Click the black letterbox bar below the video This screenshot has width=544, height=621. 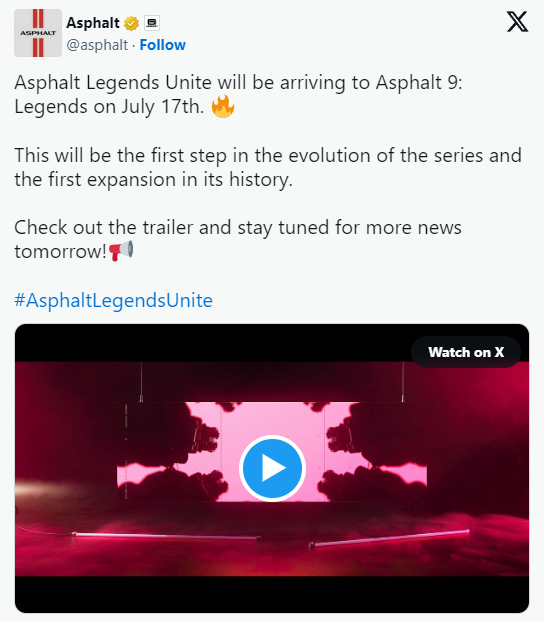(x=272, y=594)
